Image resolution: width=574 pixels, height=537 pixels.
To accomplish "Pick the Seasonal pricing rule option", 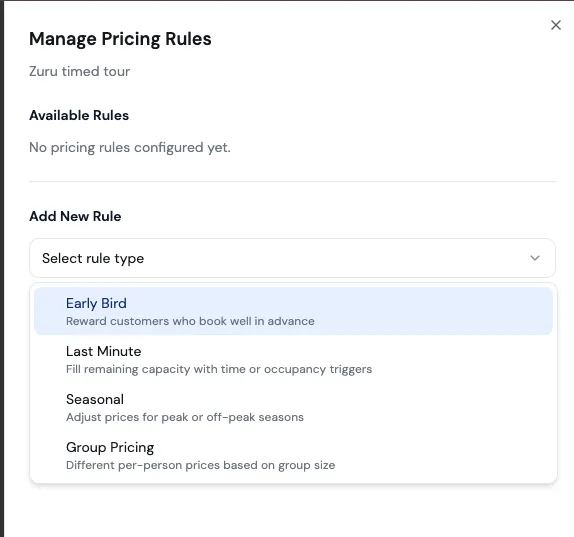I will 293,407.
